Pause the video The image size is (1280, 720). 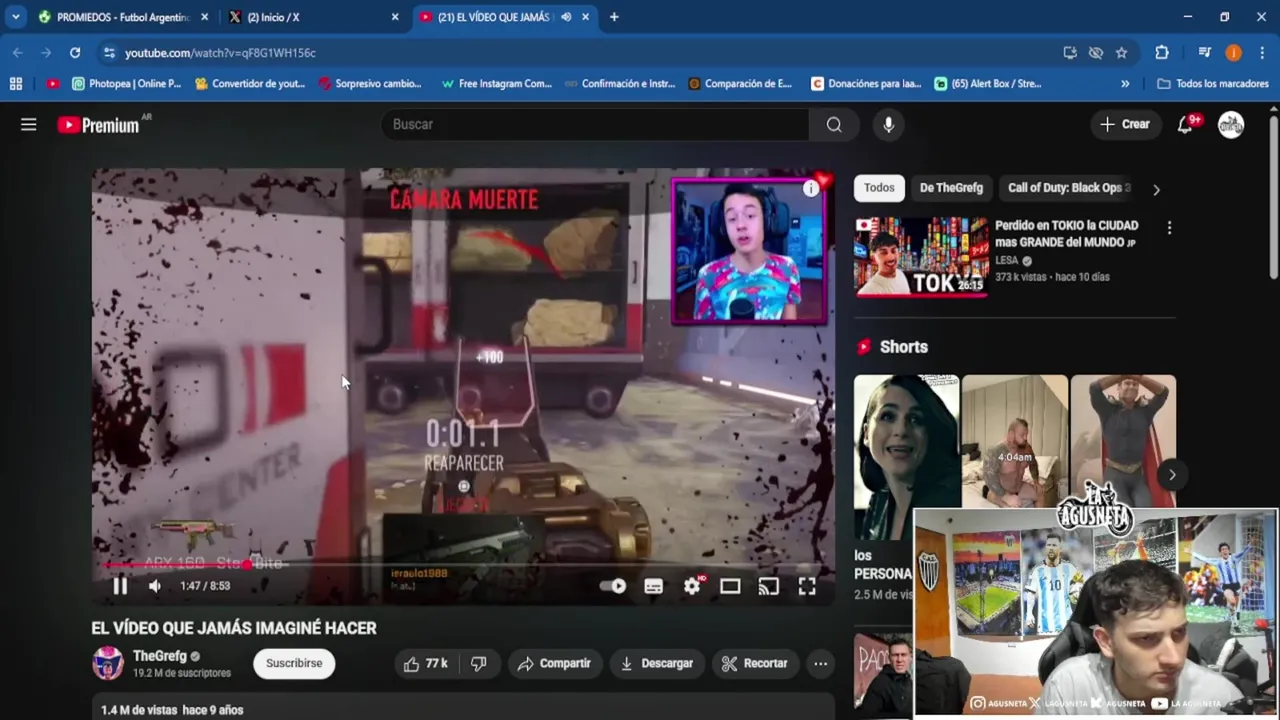pyautogui.click(x=120, y=586)
